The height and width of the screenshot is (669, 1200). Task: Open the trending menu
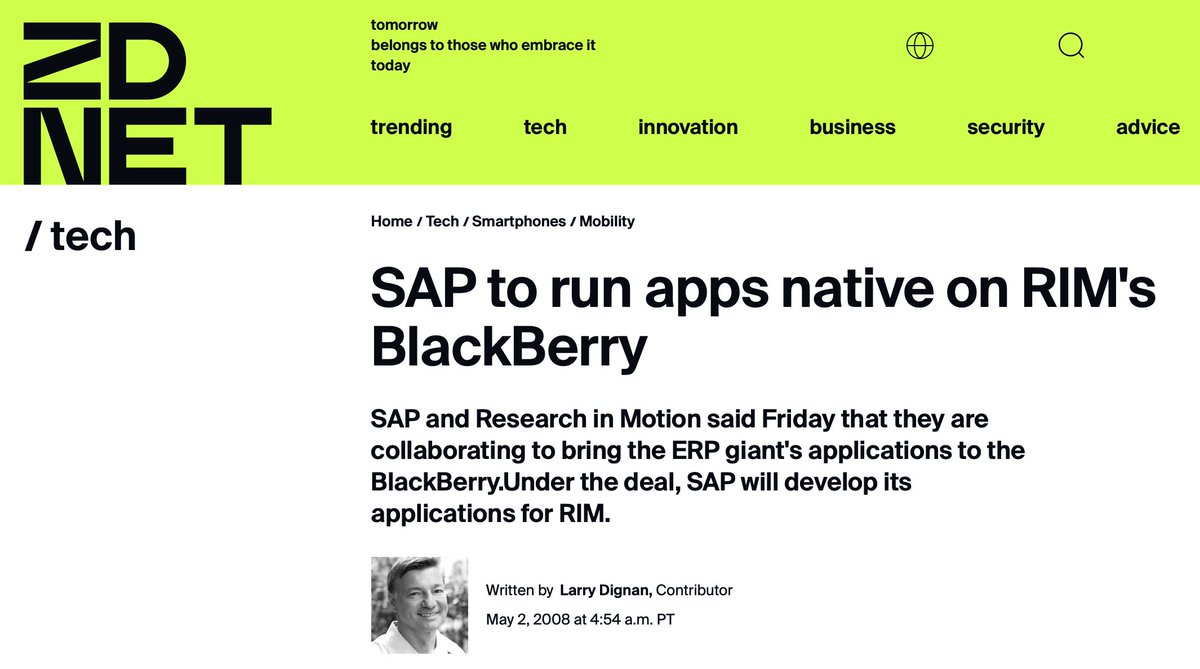411,127
